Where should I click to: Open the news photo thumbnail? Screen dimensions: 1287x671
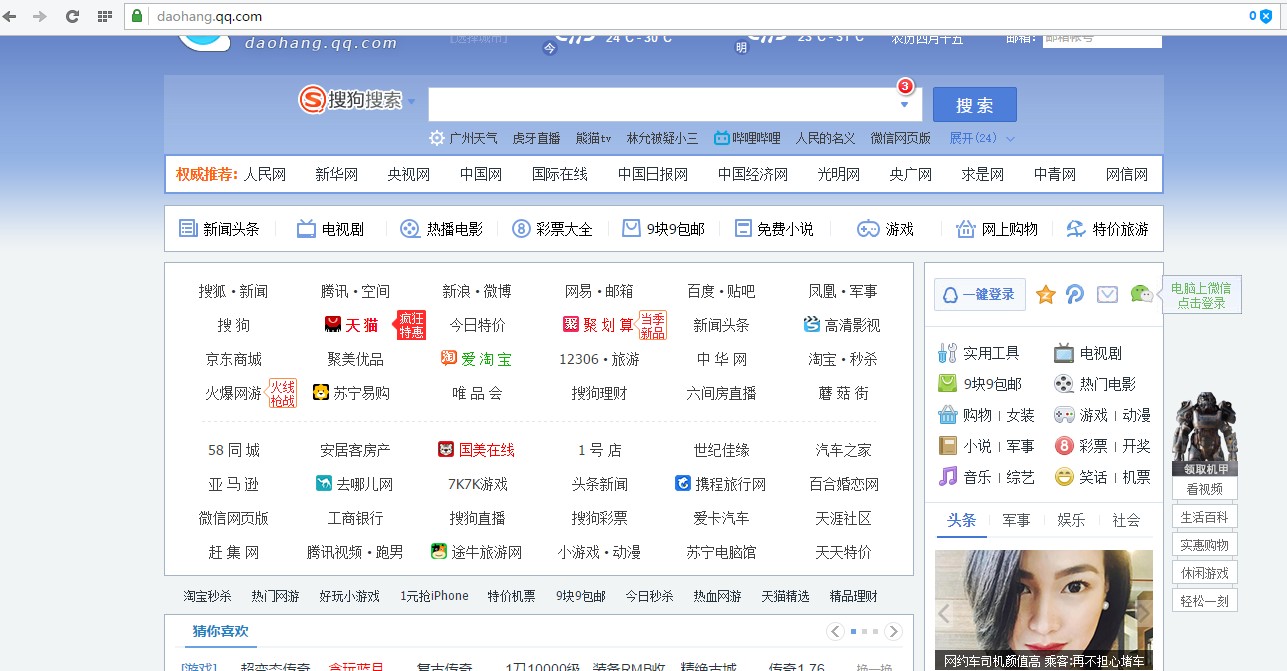click(x=1044, y=610)
